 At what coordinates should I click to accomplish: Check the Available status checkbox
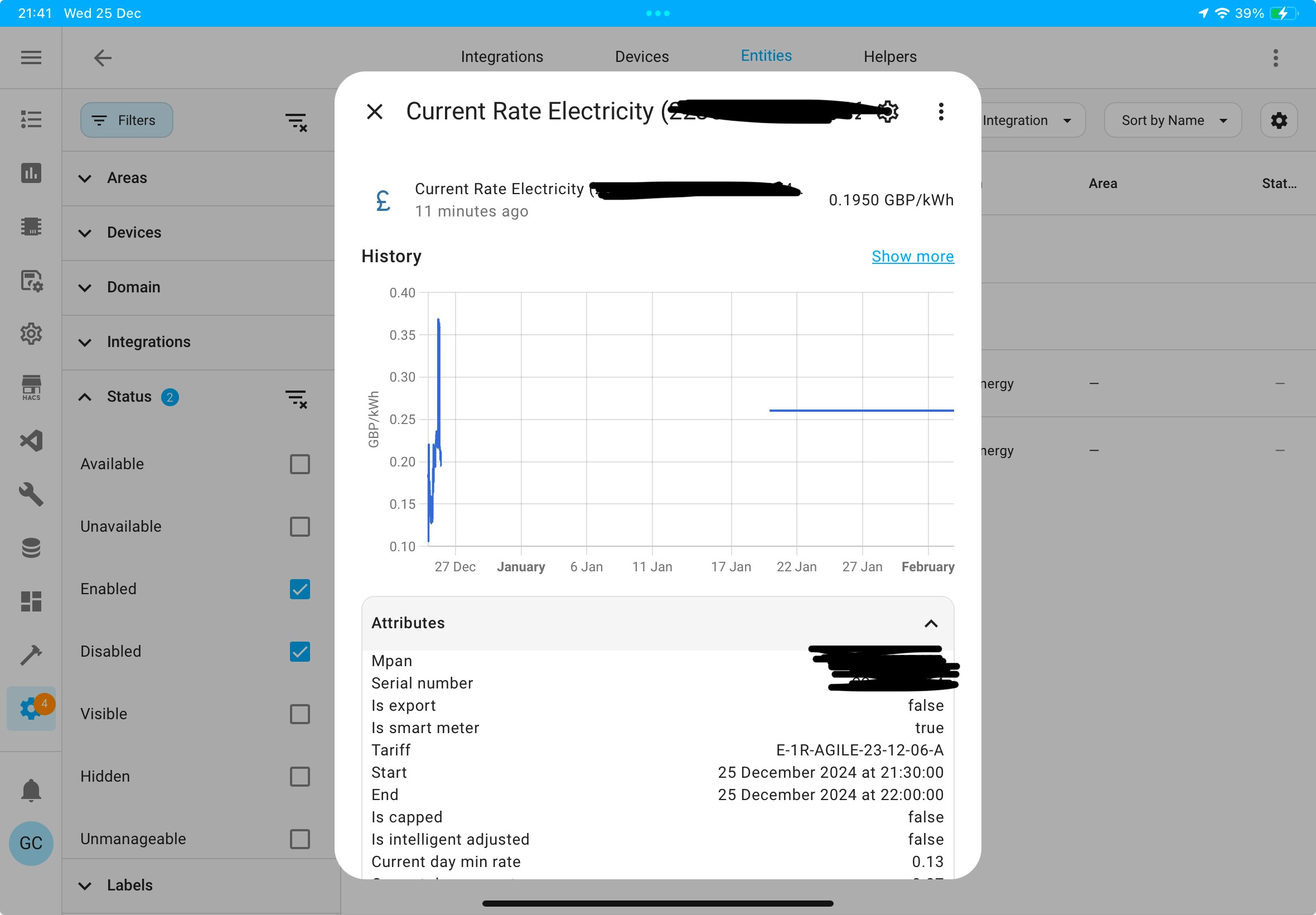tap(299, 464)
